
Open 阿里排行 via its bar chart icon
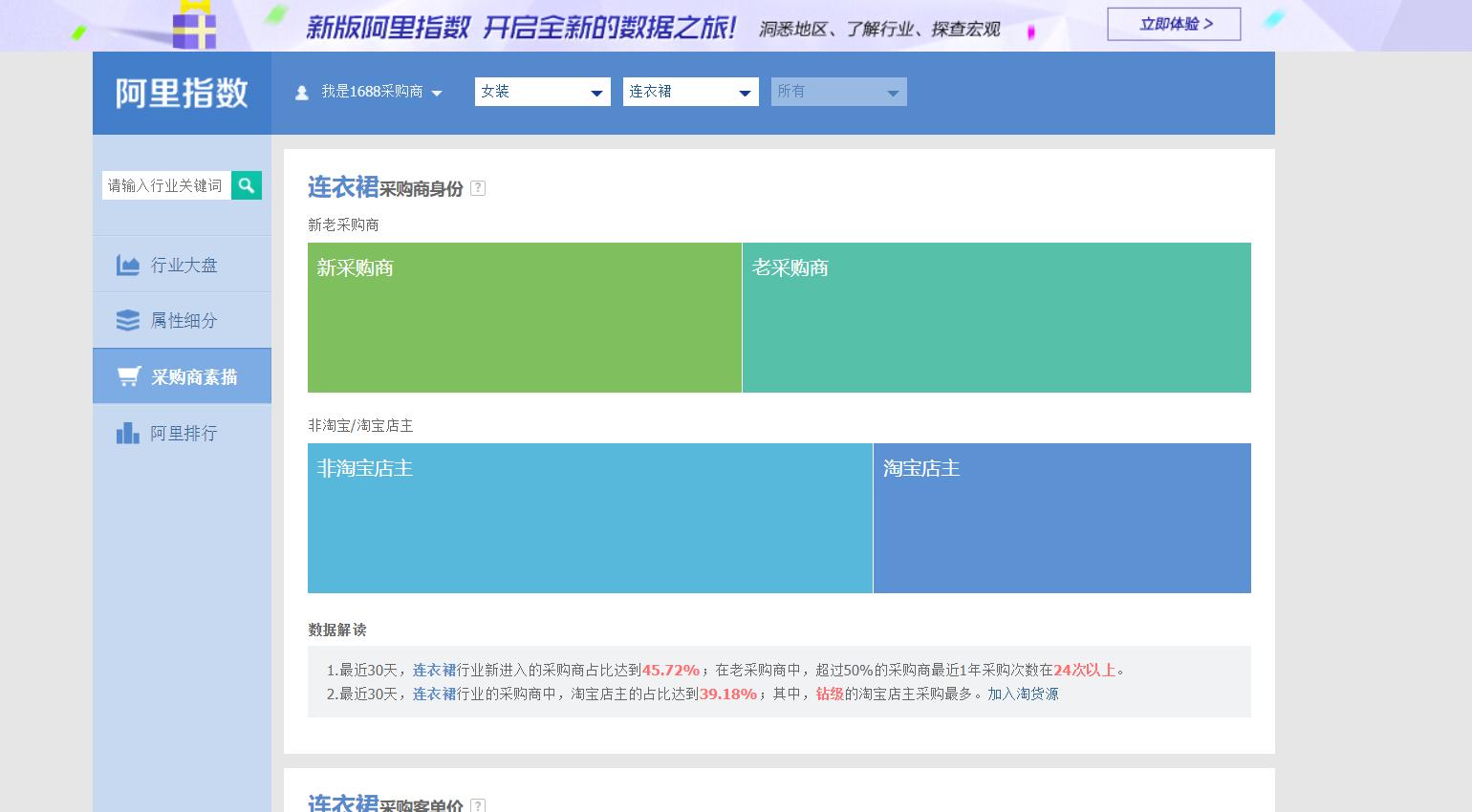pyautogui.click(x=128, y=432)
